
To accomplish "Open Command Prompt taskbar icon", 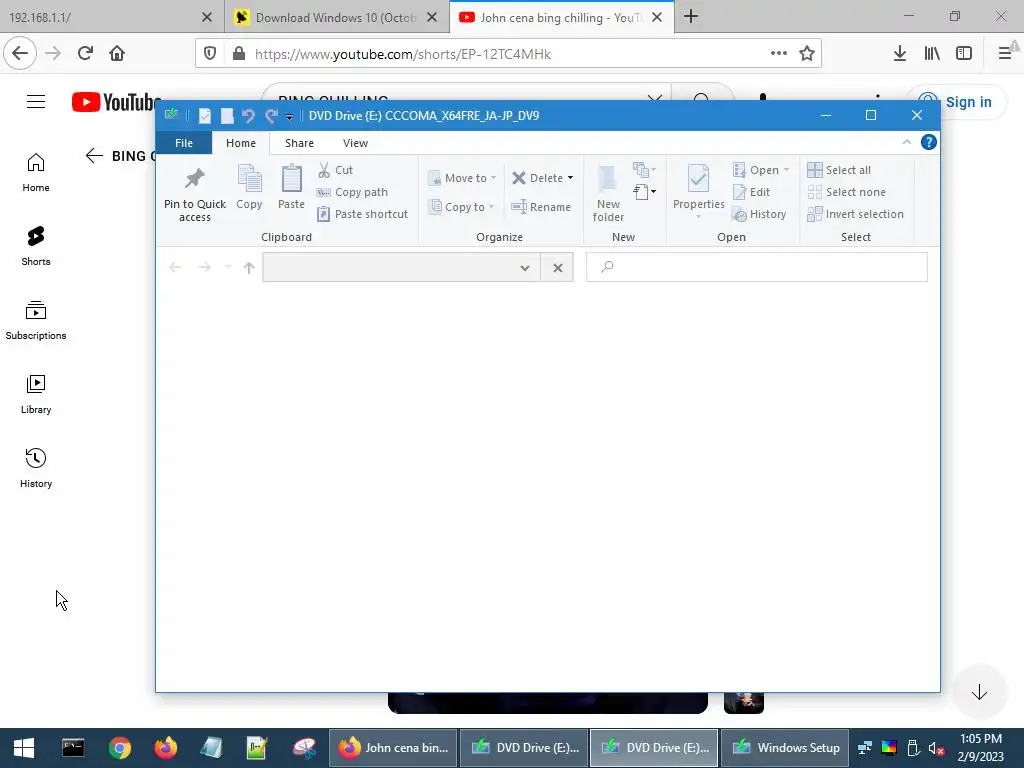I will coord(73,748).
